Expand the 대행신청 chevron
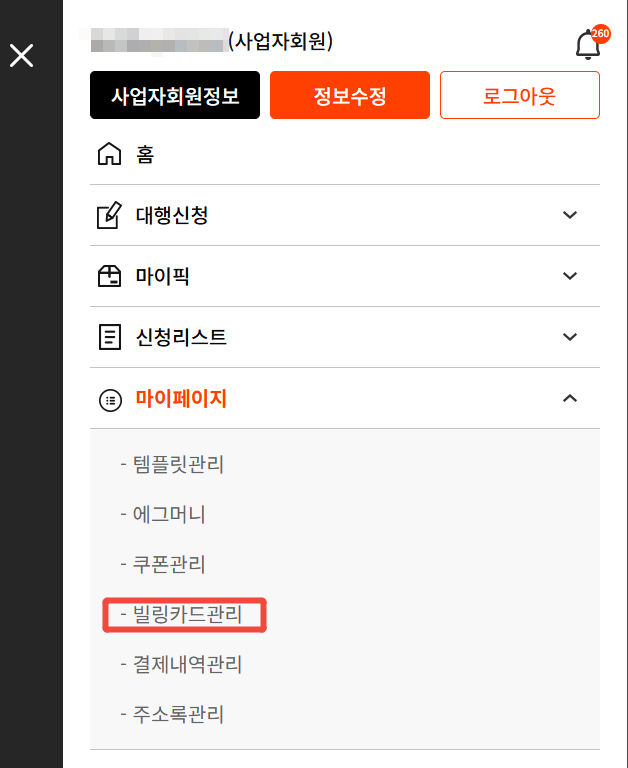Image resolution: width=628 pixels, height=768 pixels. [570, 215]
